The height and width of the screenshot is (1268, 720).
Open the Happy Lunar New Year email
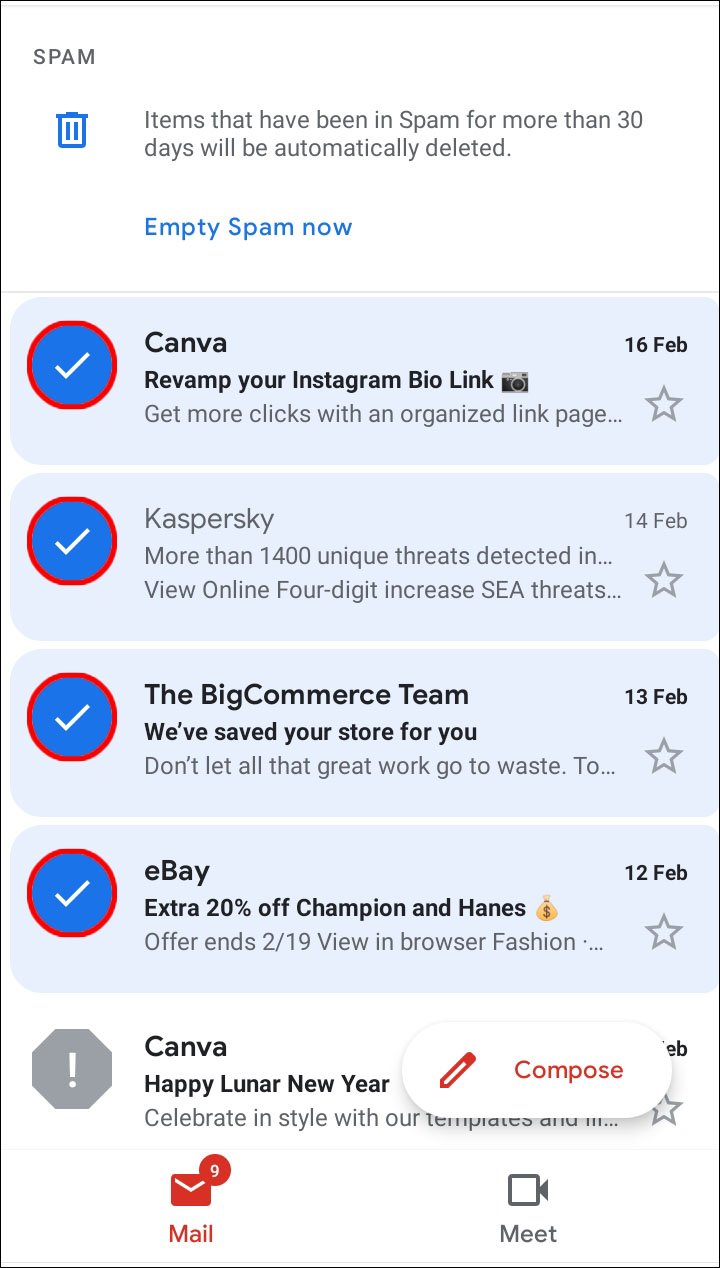click(x=267, y=1084)
